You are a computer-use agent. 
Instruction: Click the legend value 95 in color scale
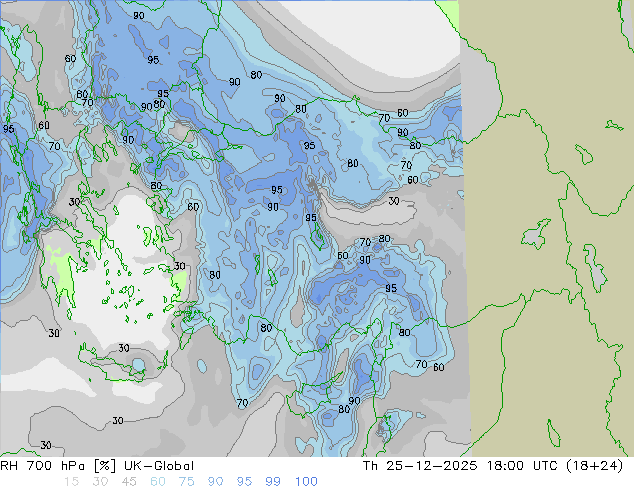[244, 482]
